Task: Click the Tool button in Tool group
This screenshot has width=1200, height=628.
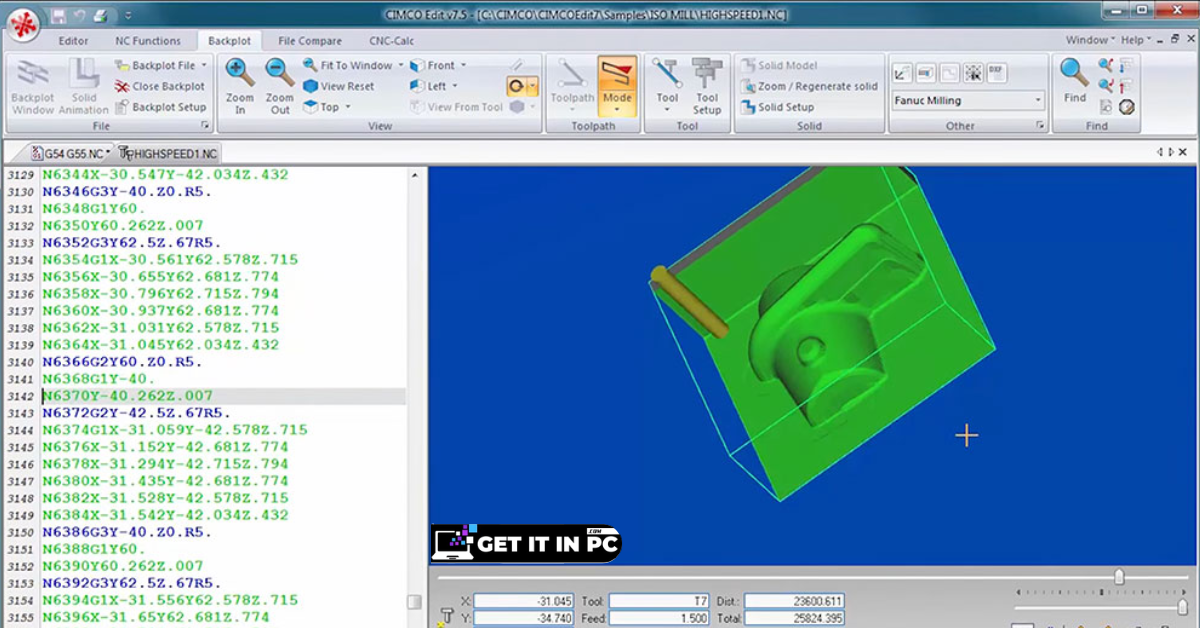Action: [x=667, y=87]
